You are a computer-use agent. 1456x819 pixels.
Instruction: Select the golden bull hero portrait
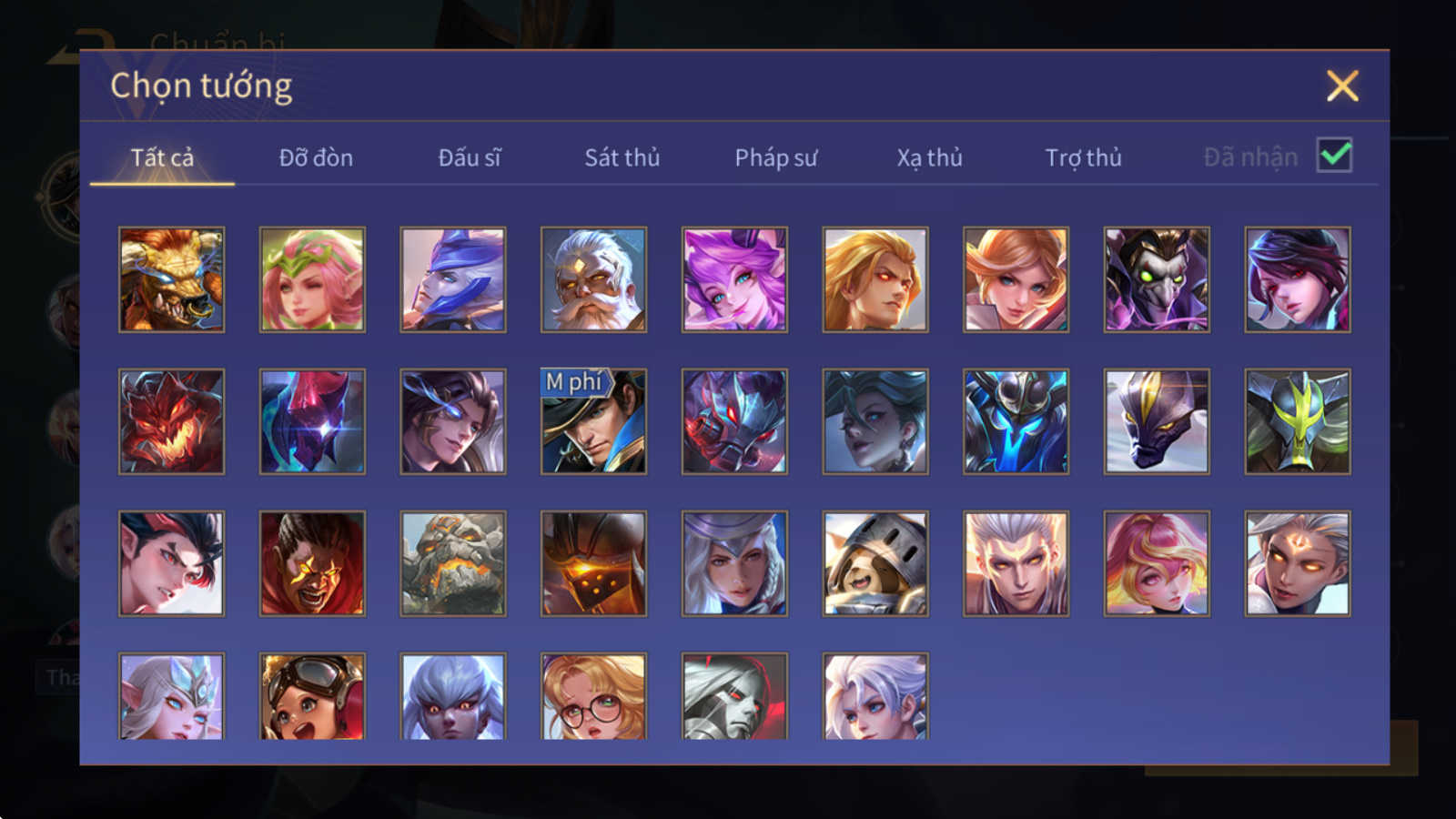(171, 279)
